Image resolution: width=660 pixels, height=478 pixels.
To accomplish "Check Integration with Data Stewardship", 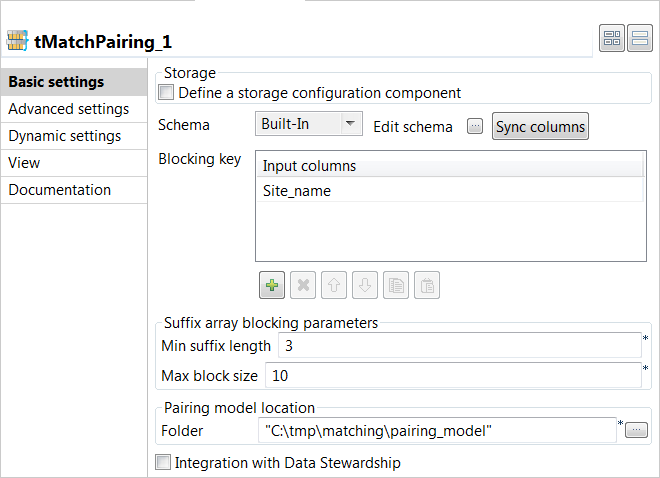I will point(163,463).
